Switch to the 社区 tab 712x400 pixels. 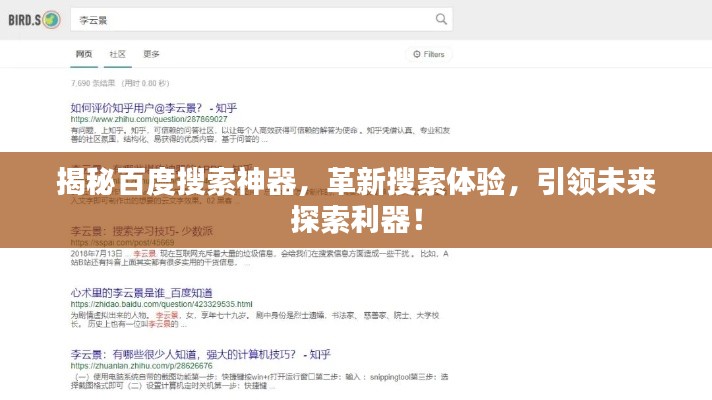[118, 54]
